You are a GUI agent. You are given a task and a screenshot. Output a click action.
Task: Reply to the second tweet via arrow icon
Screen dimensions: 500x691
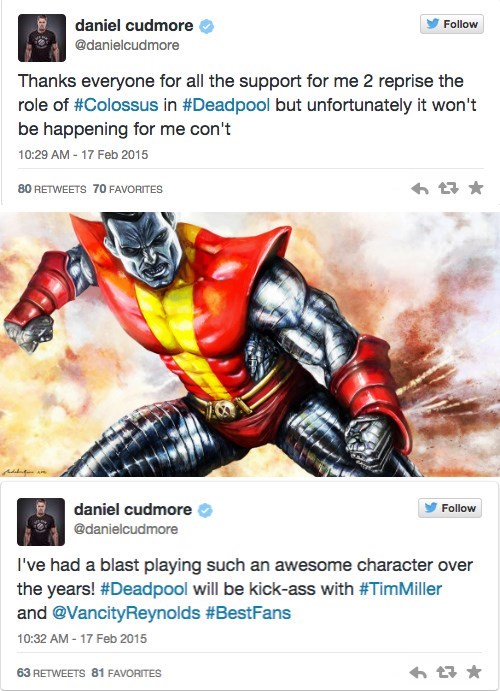[x=418, y=672]
